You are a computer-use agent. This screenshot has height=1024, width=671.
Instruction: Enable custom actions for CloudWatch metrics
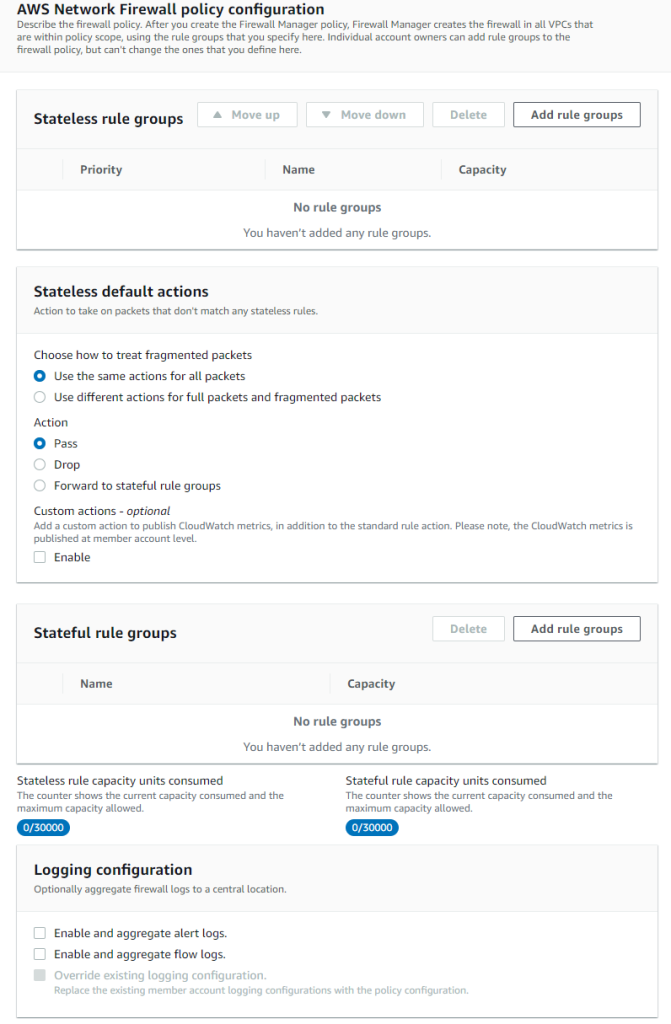point(39,557)
